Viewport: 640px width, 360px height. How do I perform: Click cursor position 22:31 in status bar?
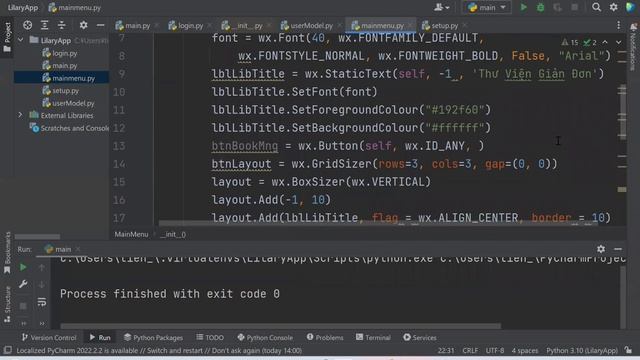(446, 350)
